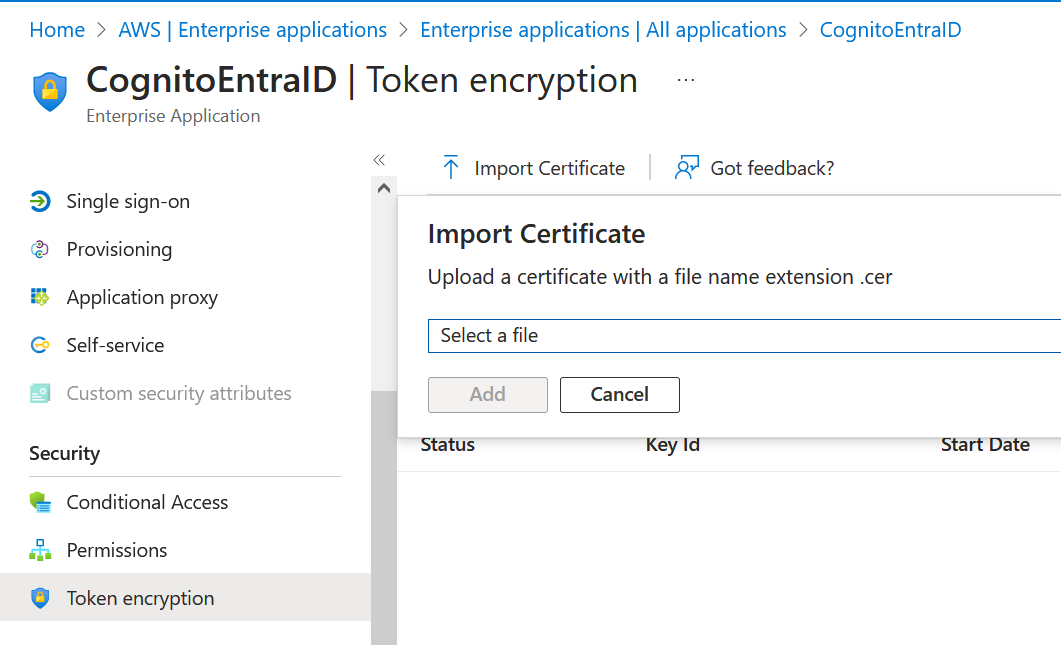The image size is (1061, 645).
Task: Navigate to Conditional Access page
Action: 147,502
